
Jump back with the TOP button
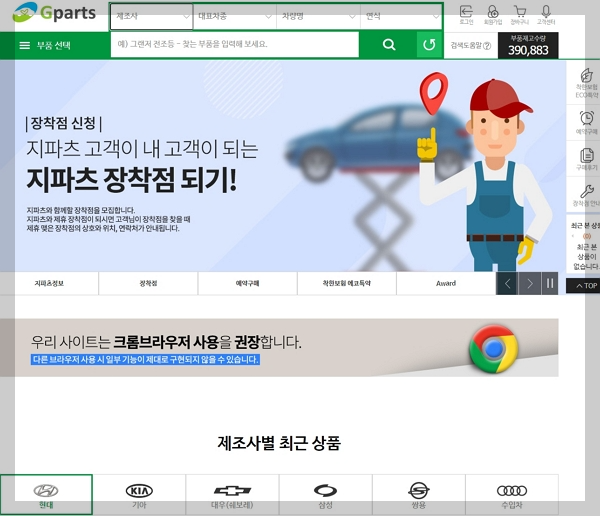584,286
